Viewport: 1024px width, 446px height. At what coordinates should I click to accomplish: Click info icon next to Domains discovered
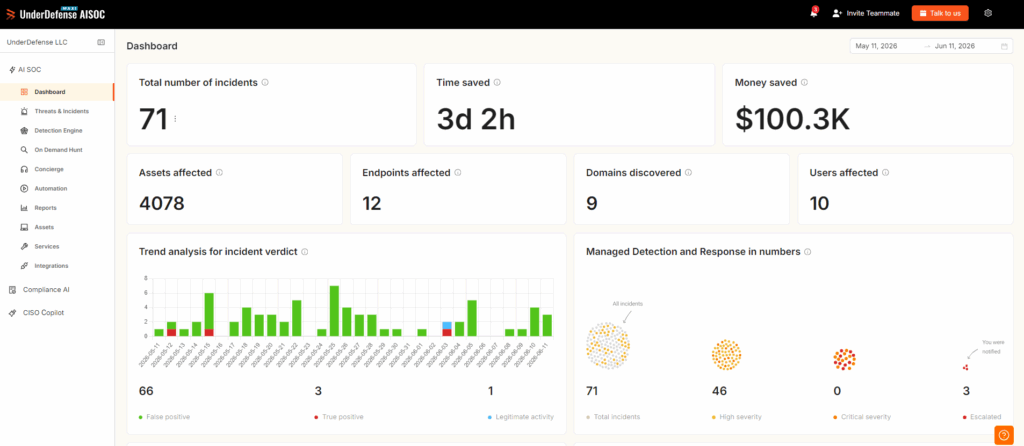[x=688, y=172]
